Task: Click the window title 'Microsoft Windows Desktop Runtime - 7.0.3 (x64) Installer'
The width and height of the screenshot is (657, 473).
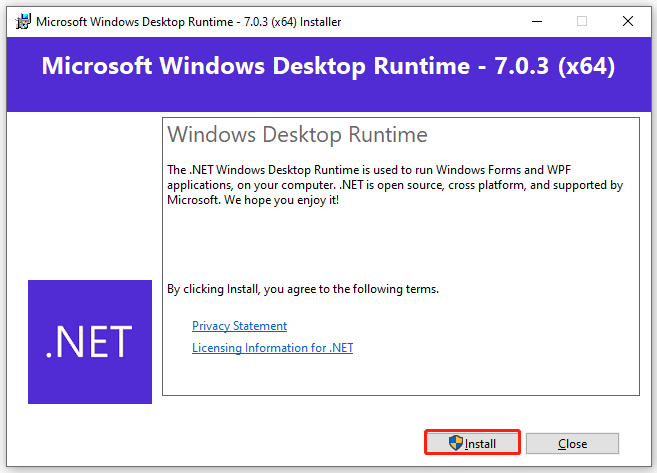Action: [x=189, y=22]
